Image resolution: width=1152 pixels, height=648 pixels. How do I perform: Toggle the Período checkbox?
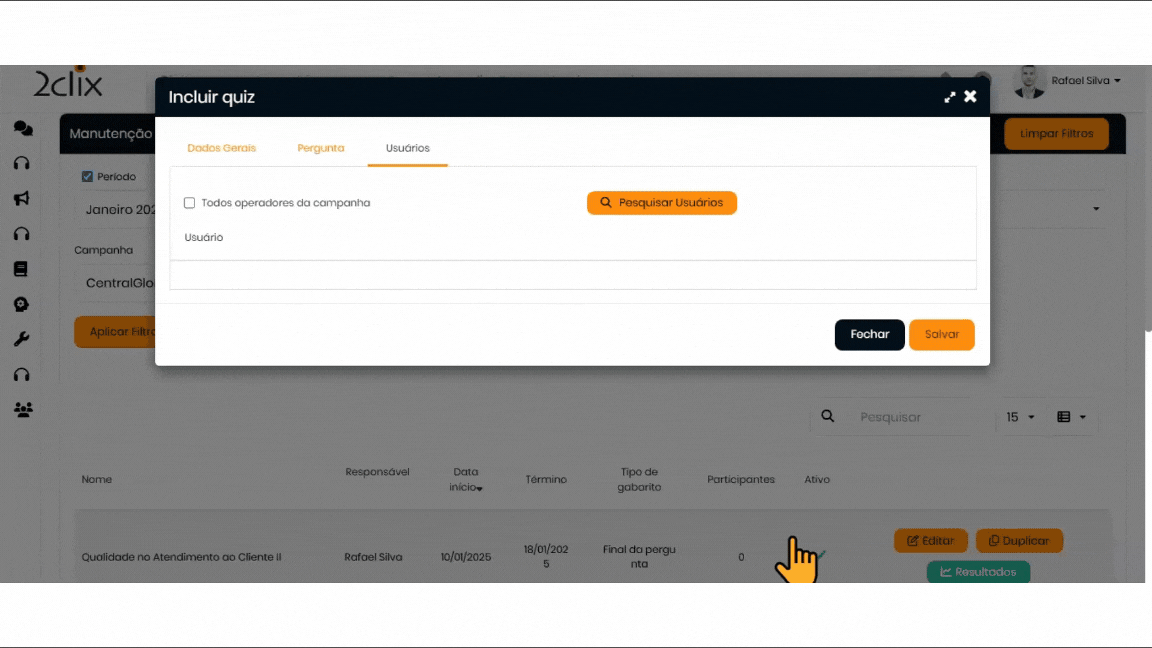[87, 177]
